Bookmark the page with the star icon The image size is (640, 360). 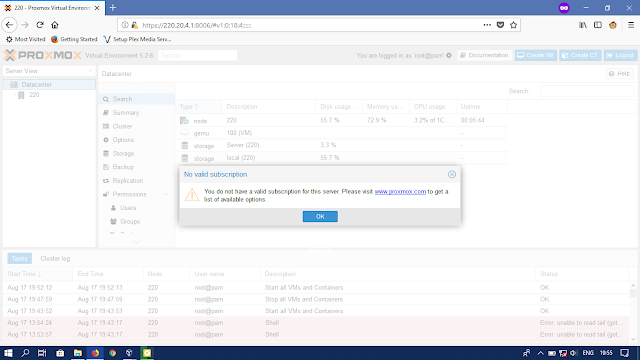(x=513, y=25)
